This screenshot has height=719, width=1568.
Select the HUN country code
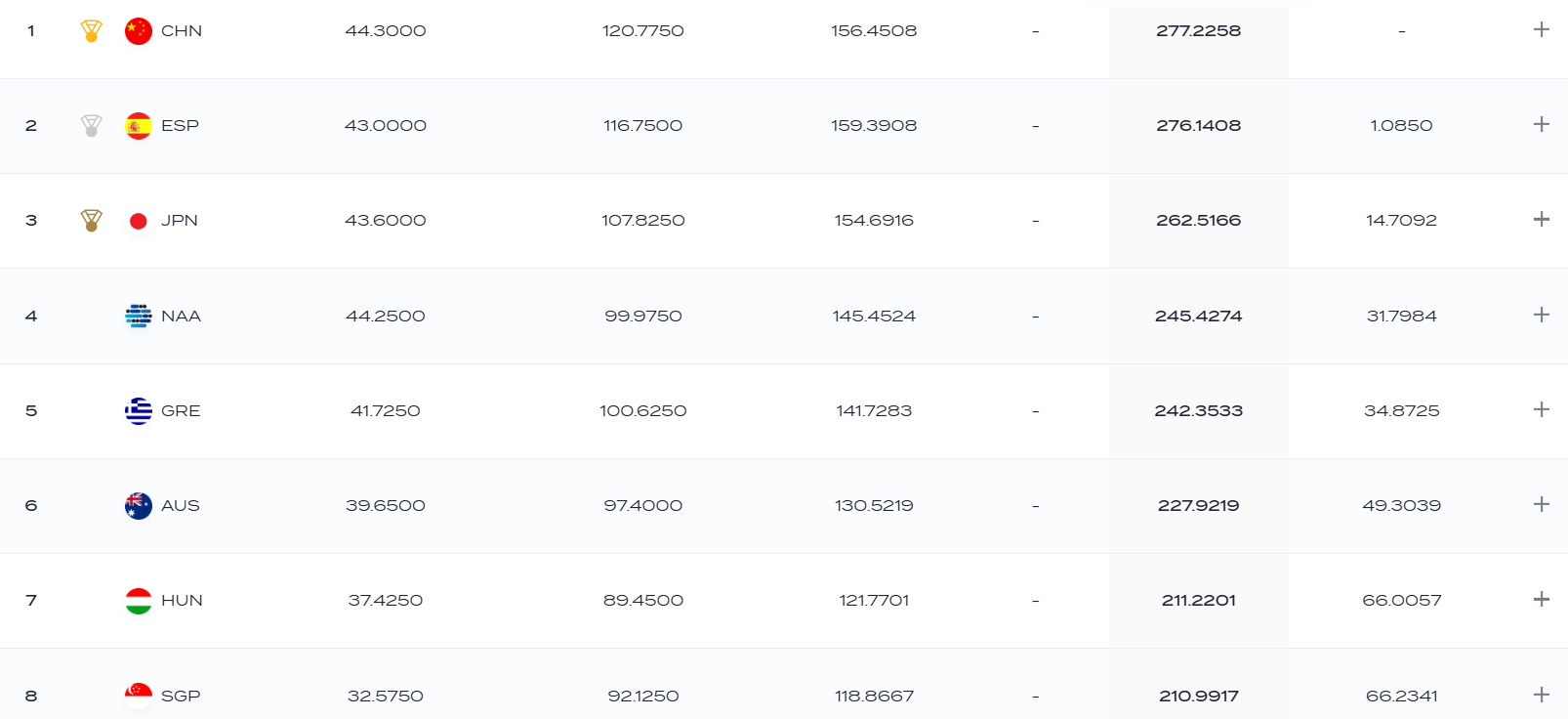182,601
